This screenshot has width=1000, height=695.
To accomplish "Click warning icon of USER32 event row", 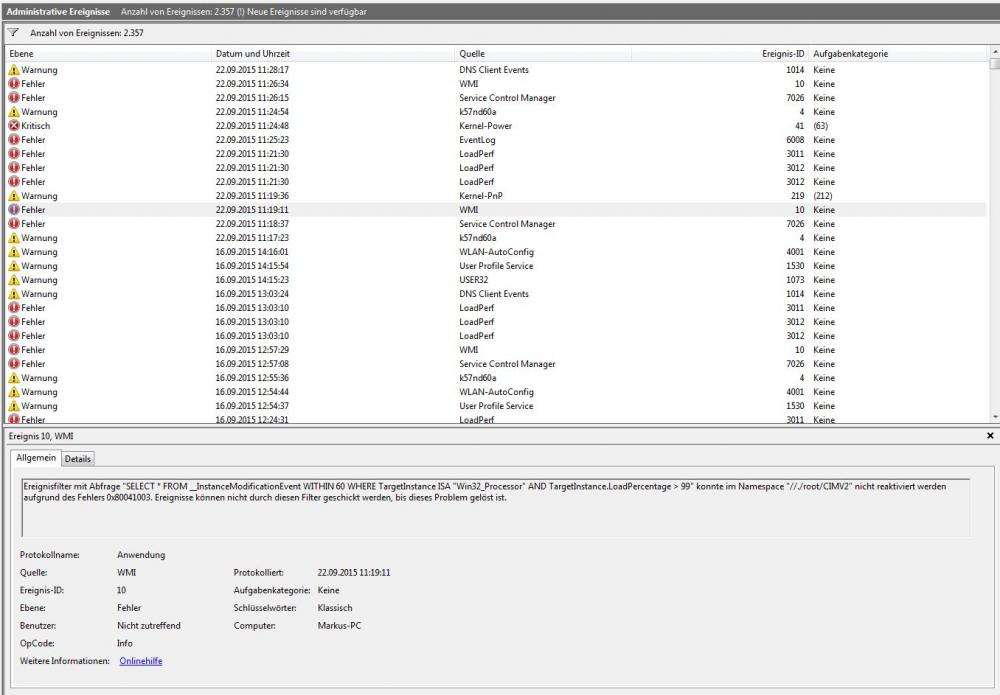I will [x=14, y=280].
